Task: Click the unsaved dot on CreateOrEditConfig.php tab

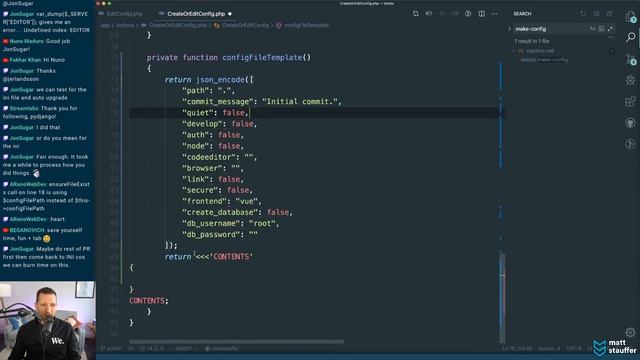Action: [x=230, y=14]
